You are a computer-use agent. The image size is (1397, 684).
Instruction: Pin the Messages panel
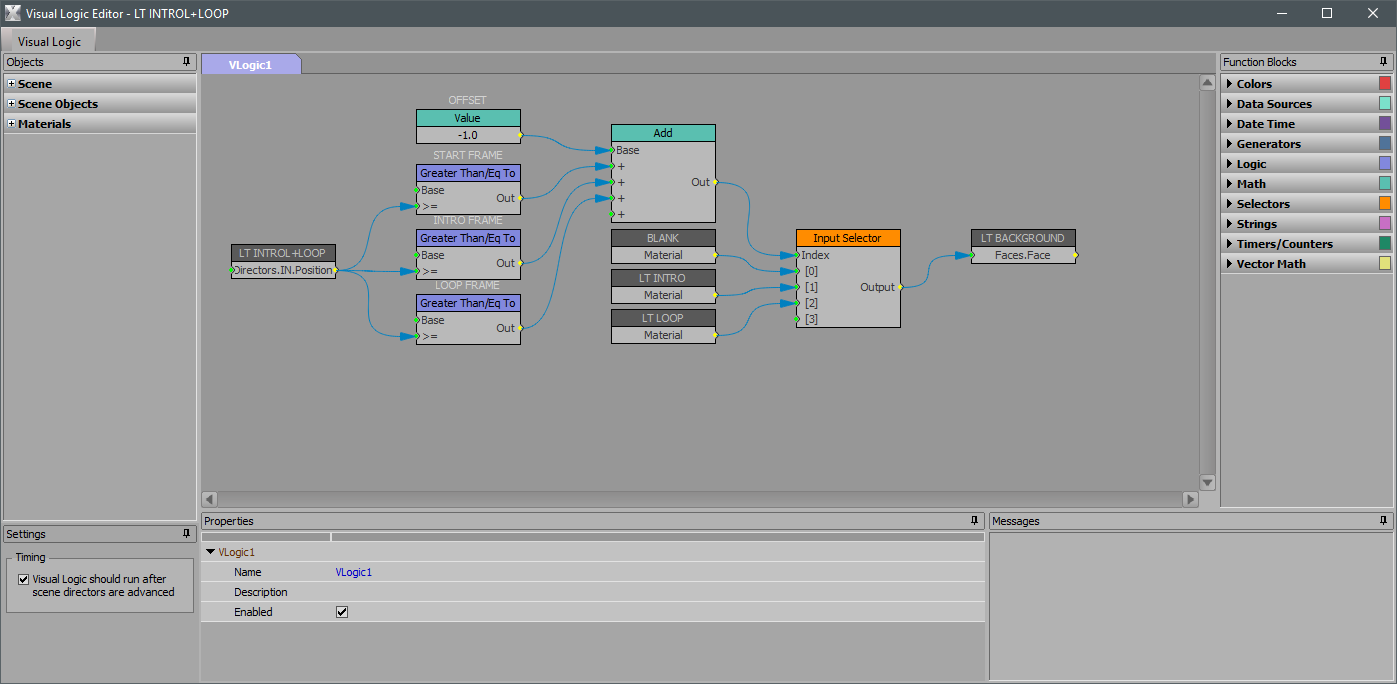pyautogui.click(x=1384, y=521)
